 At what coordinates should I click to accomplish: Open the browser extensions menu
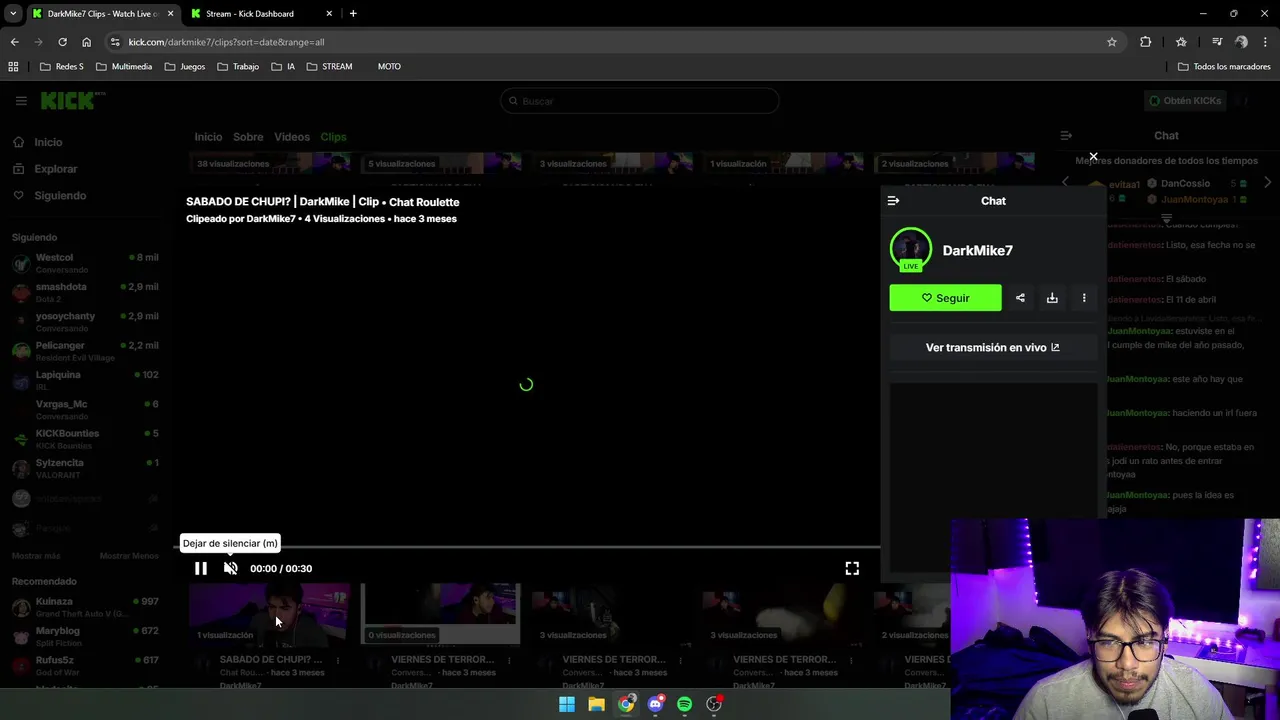coord(1146,42)
